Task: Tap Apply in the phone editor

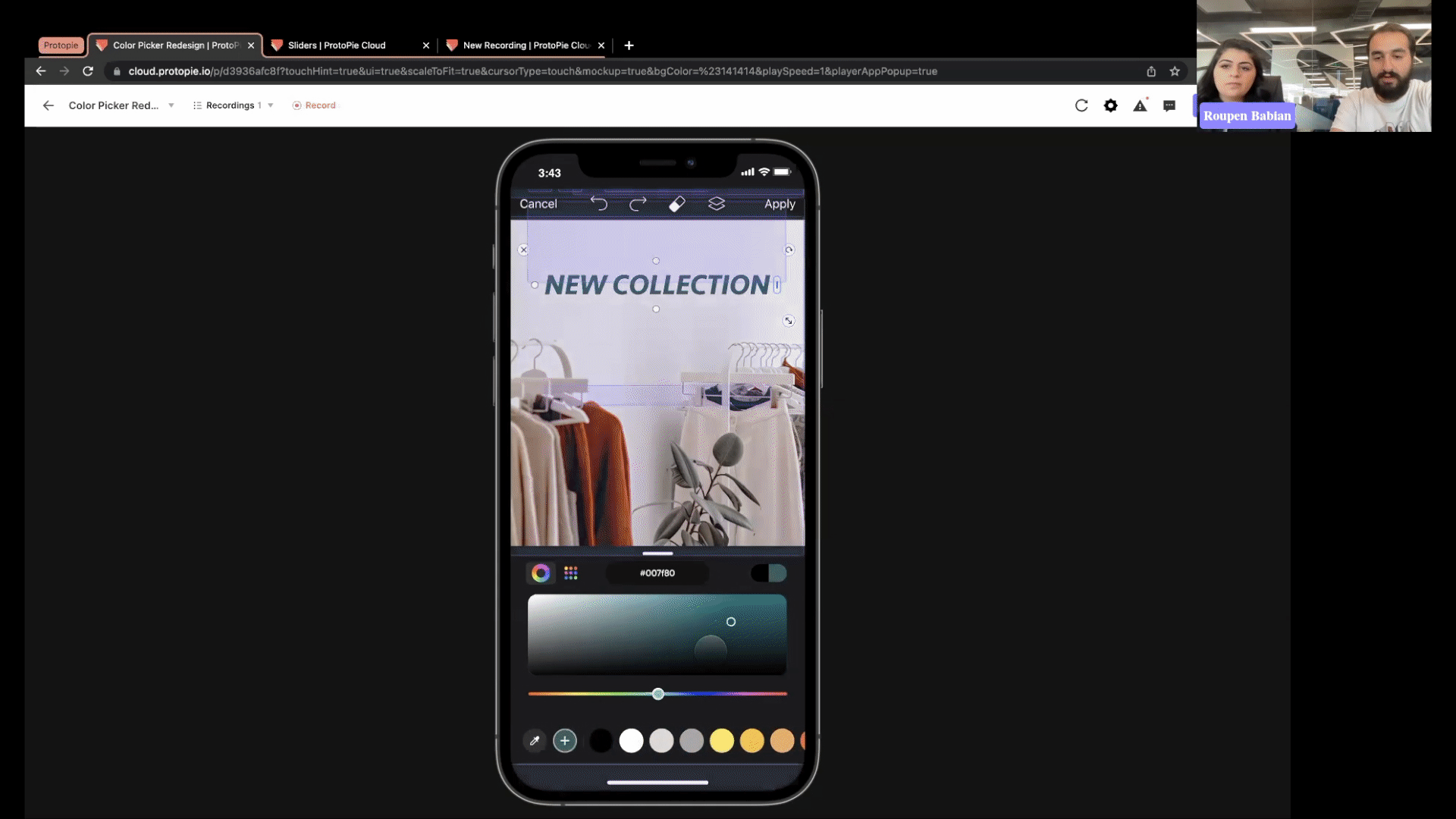Action: [x=780, y=204]
